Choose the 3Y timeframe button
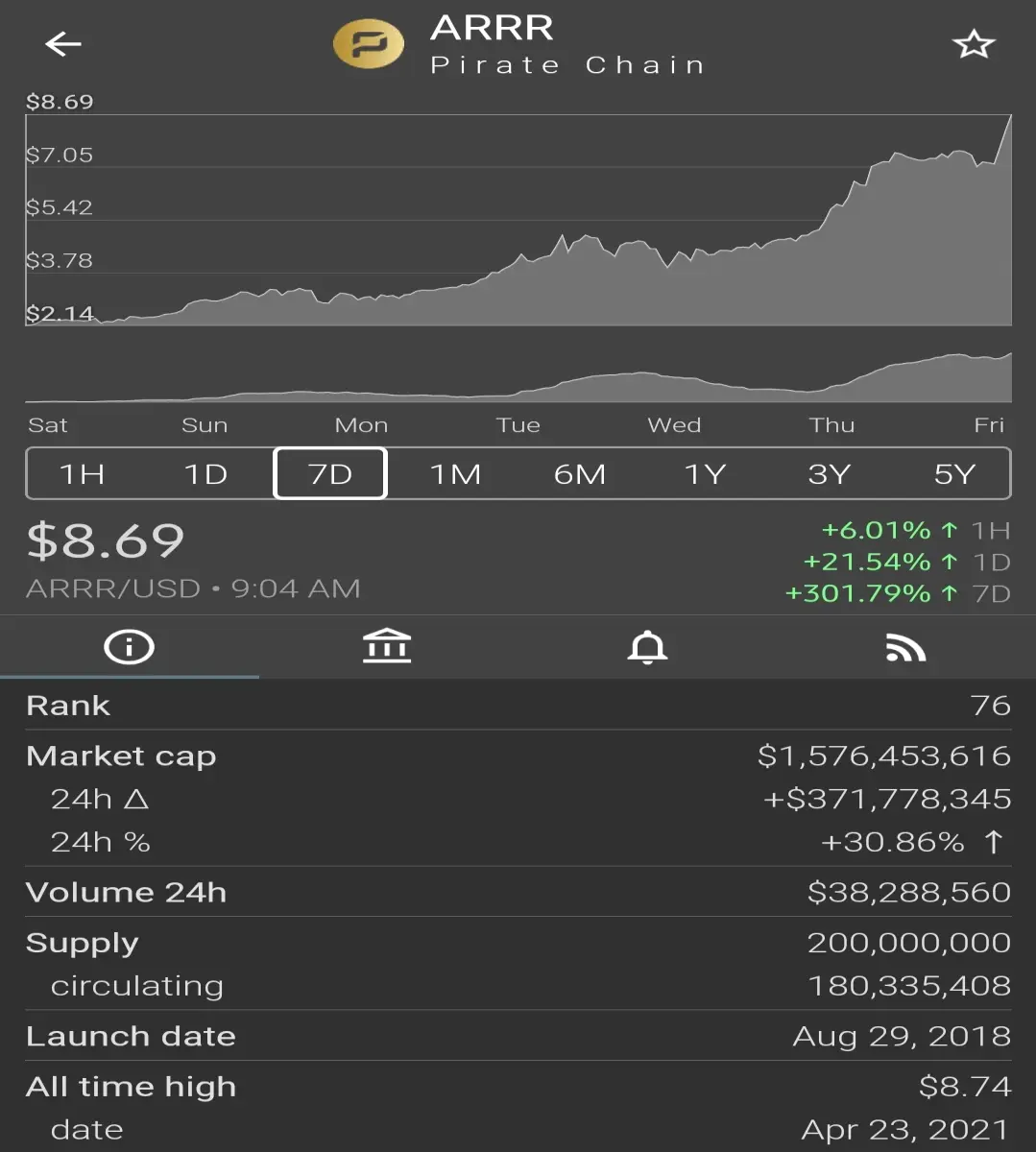Viewport: 1036px width, 1152px height. point(830,473)
